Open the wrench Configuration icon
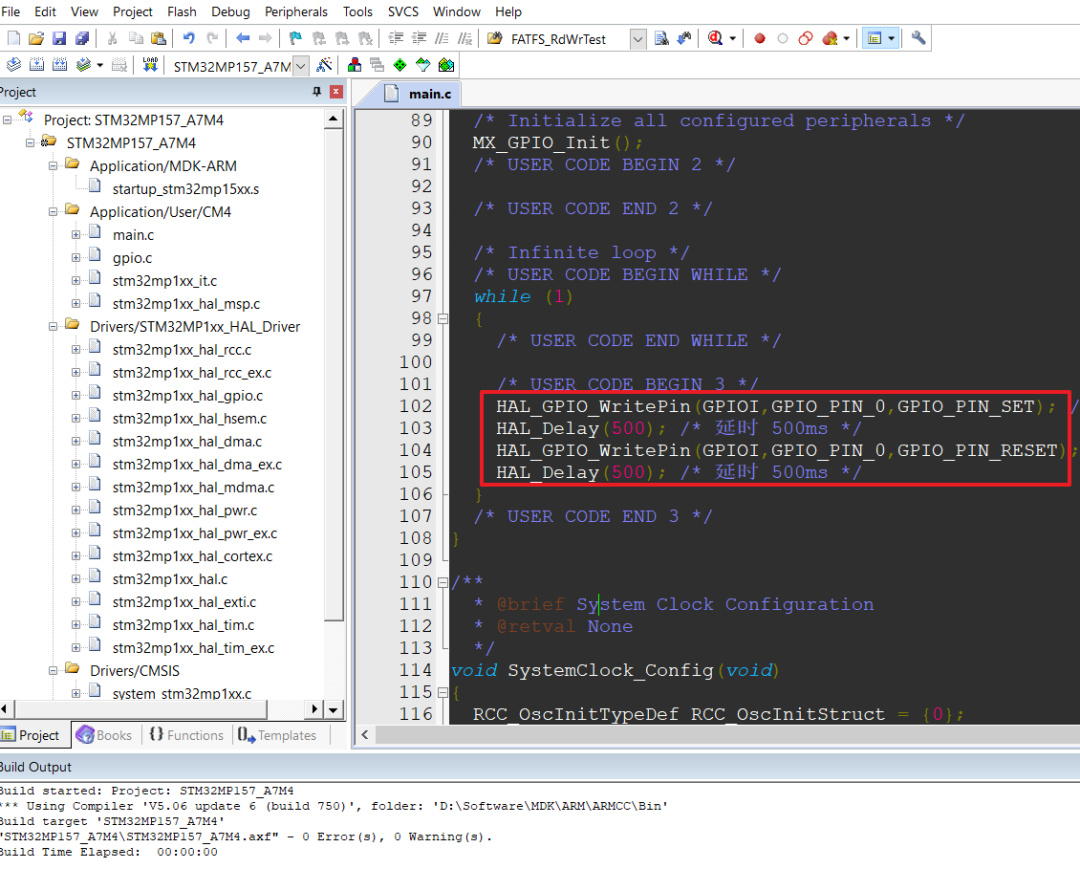 tap(918, 39)
